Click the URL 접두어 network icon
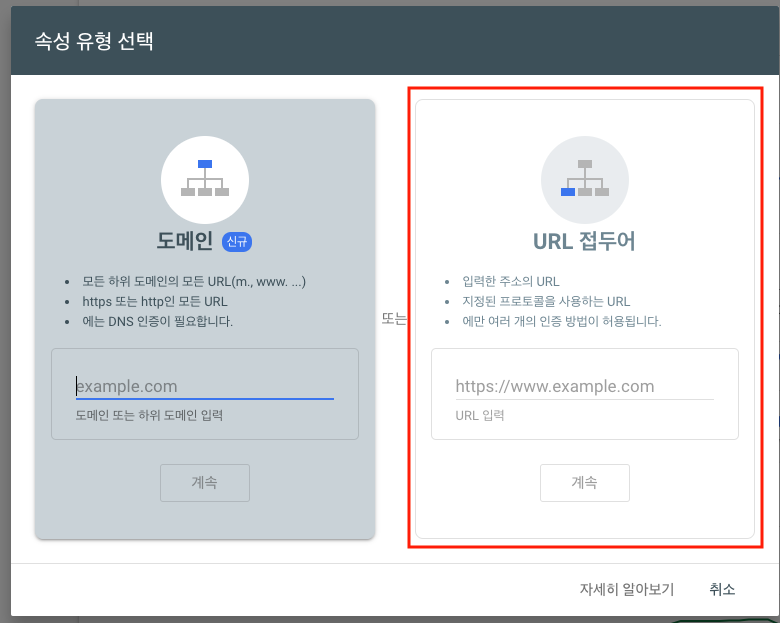The image size is (780, 623). pos(585,180)
